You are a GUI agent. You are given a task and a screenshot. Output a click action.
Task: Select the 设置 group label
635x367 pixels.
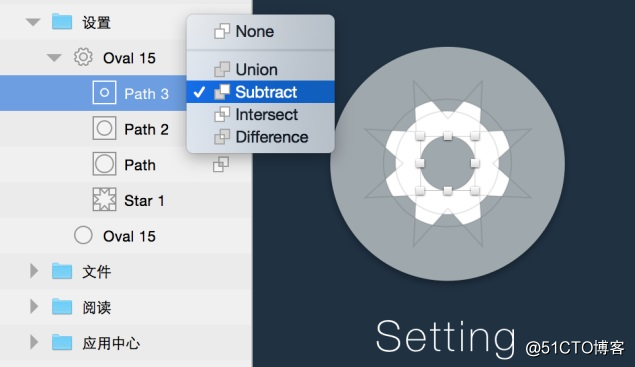(96, 22)
